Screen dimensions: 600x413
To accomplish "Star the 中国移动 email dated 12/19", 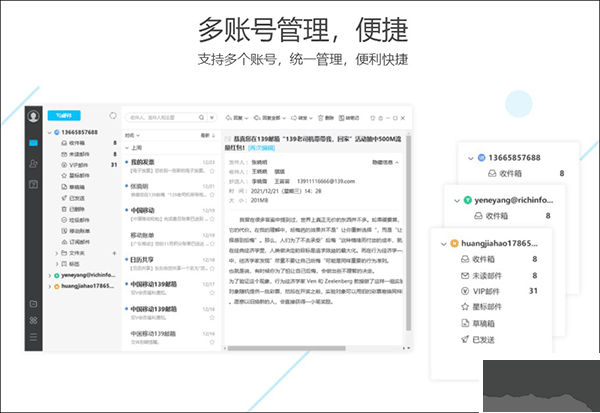I will click(x=212, y=219).
